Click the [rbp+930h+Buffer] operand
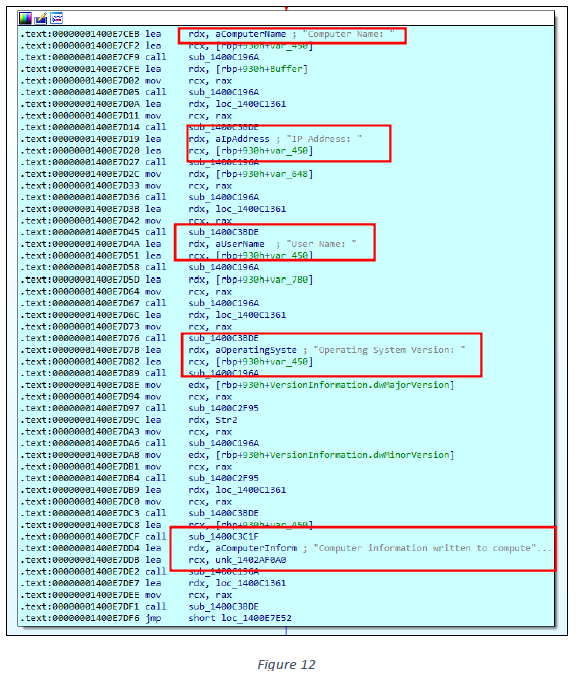The height and width of the screenshot is (673, 586). [261, 69]
